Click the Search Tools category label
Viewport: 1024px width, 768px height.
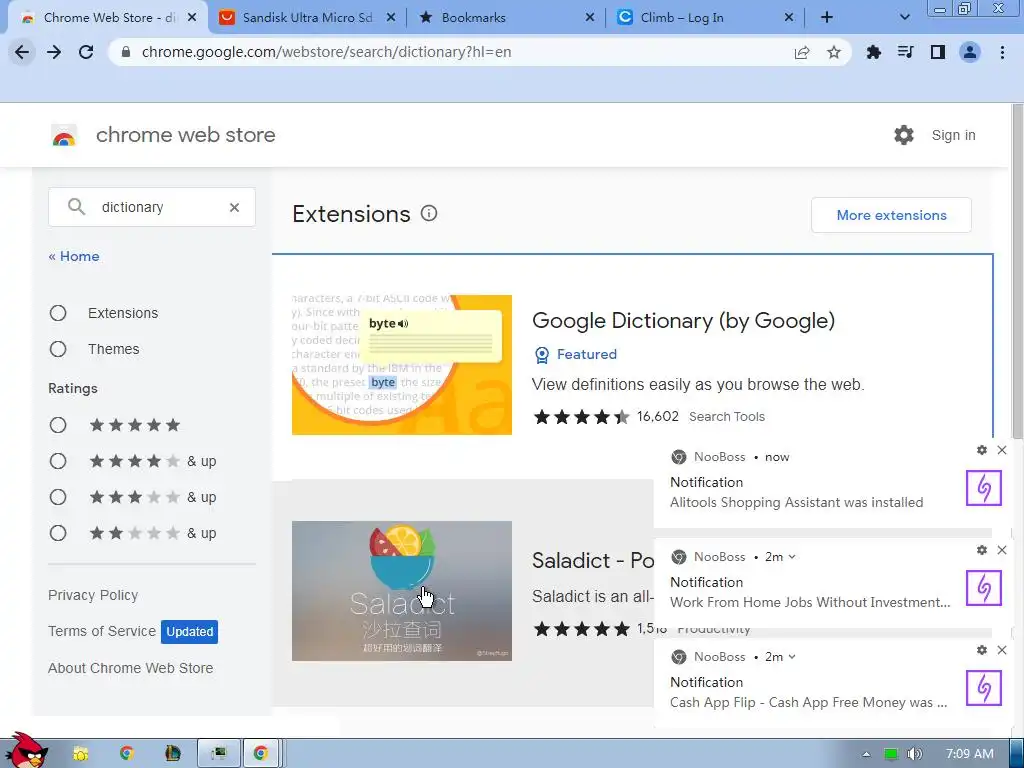point(727,417)
